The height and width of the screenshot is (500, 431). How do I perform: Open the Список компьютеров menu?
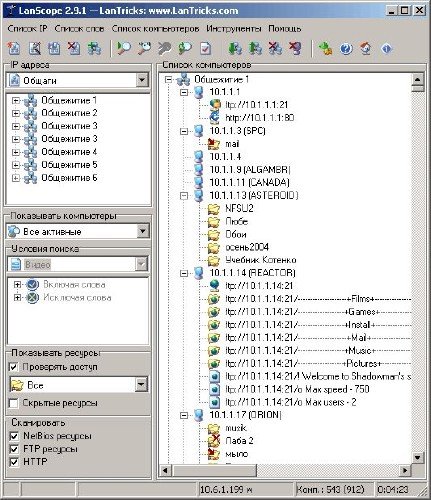click(155, 29)
